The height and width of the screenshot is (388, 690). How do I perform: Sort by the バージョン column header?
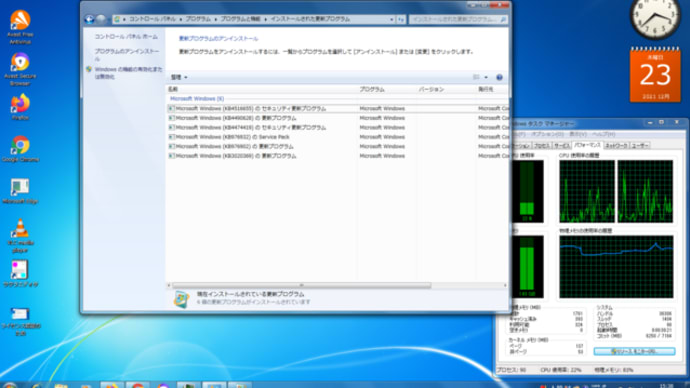tap(446, 89)
